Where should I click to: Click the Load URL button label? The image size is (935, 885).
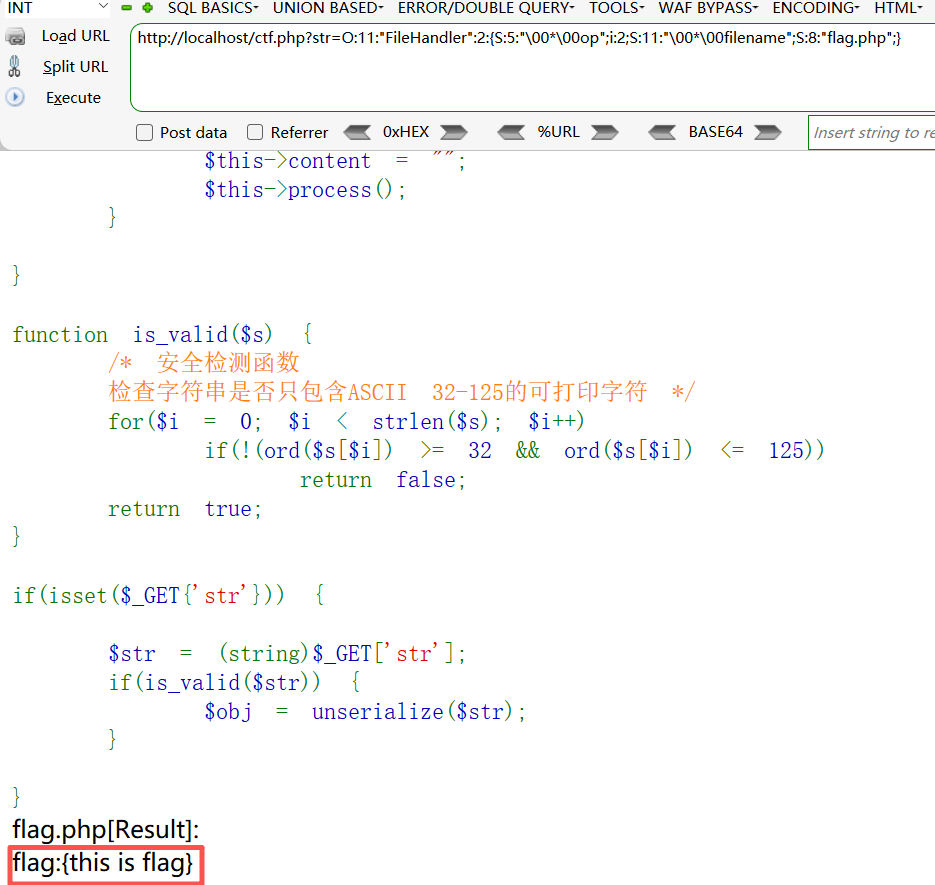tap(76, 36)
